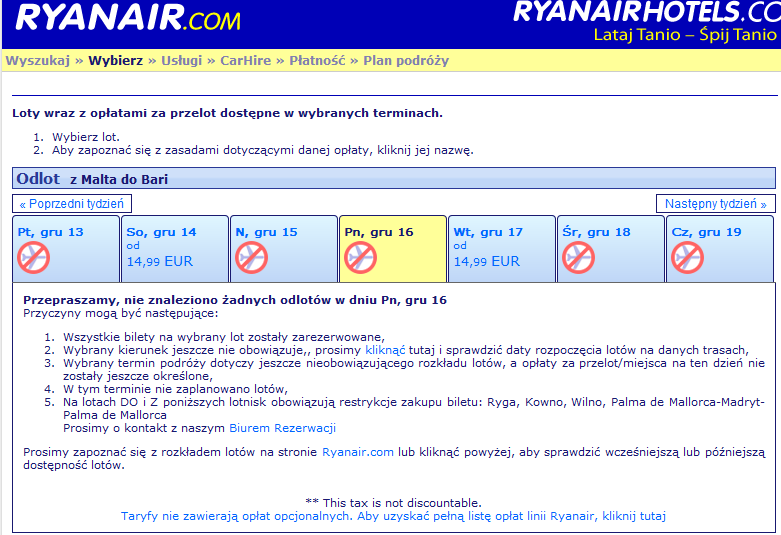
Task: Open the Ryanair.com schedule link
Action: [358, 452]
